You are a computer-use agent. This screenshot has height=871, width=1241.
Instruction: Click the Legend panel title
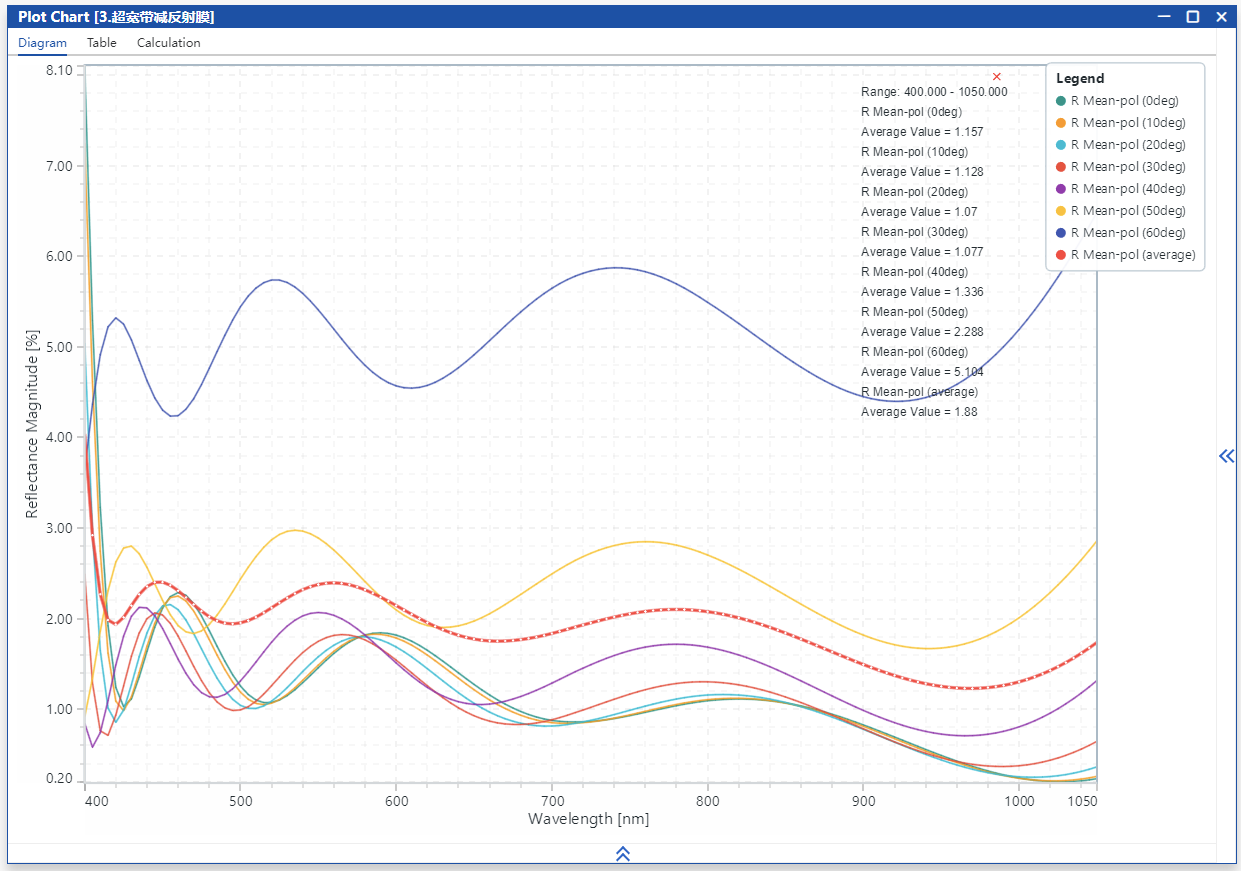[x=1080, y=78]
